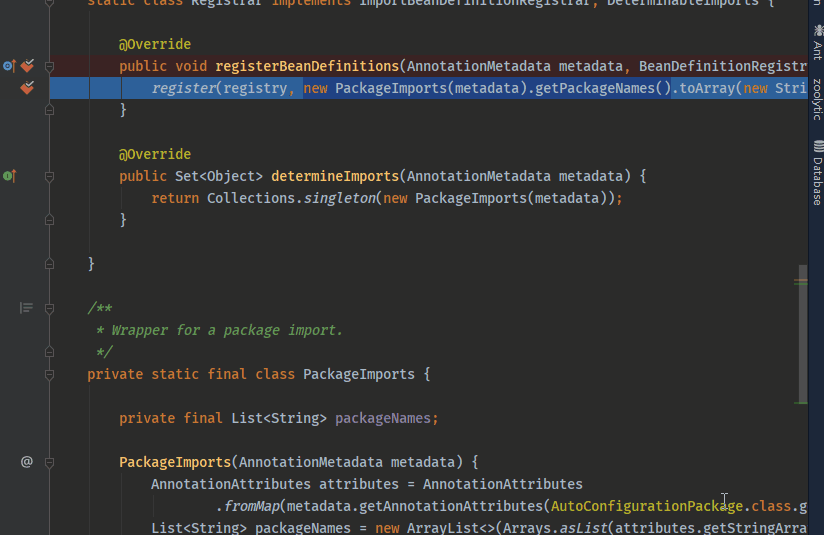Click fold end marker below register call
This screenshot has height=535, width=824.
point(49,110)
